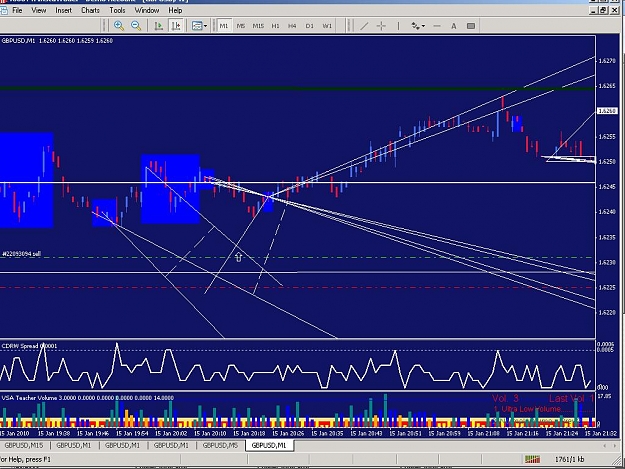Switch chart to H4 timeframe
Screen dimensions: 625x469
coord(292,26)
